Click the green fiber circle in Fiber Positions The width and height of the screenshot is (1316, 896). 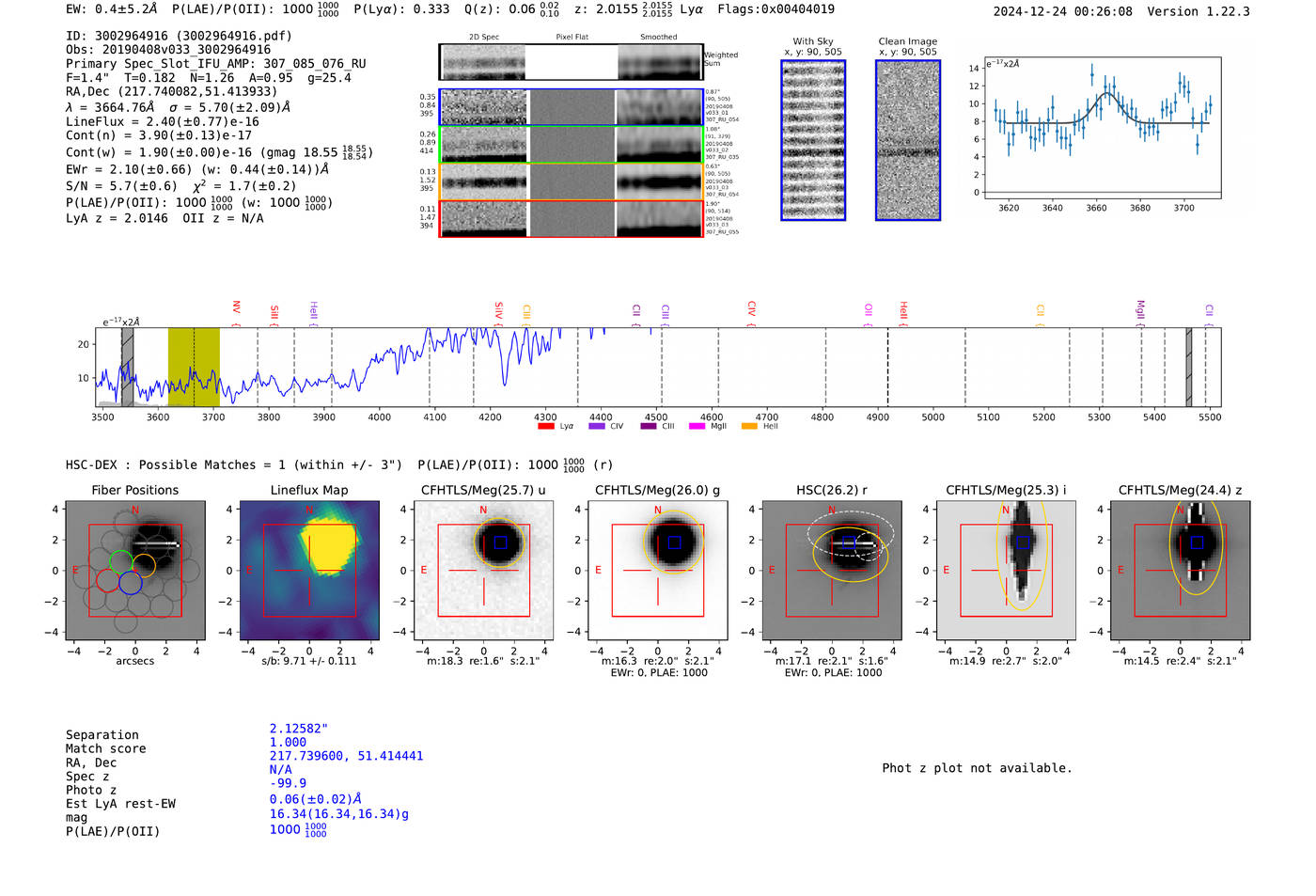tap(121, 562)
